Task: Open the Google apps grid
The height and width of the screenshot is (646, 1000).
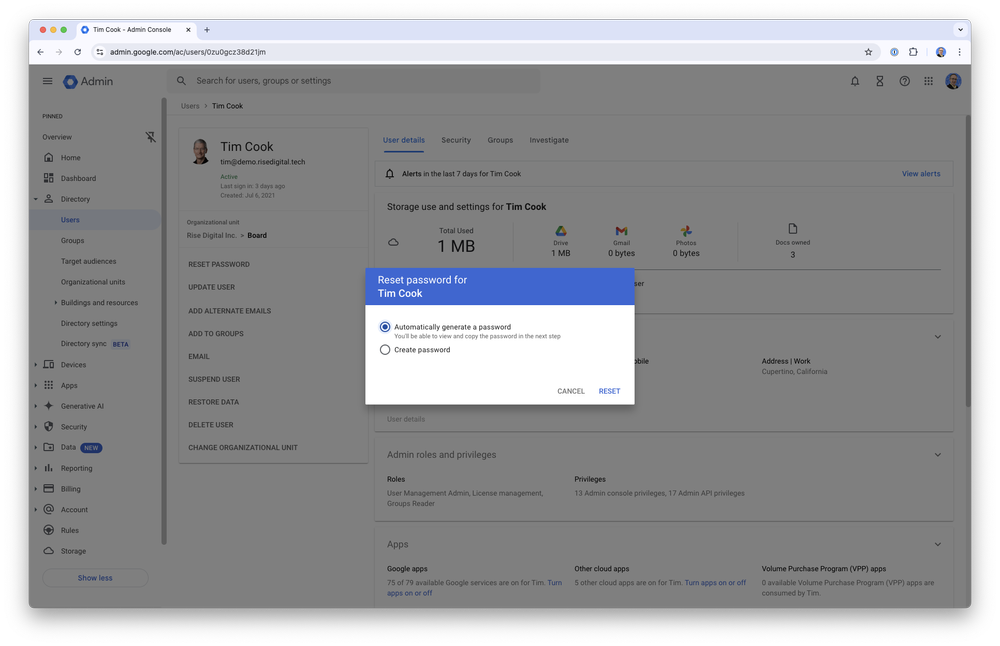Action: (x=929, y=81)
